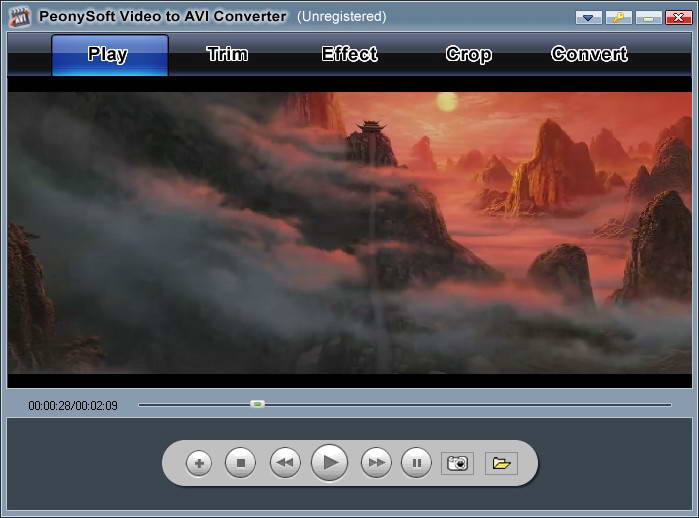
Task: Start playing the video
Action: 329,463
